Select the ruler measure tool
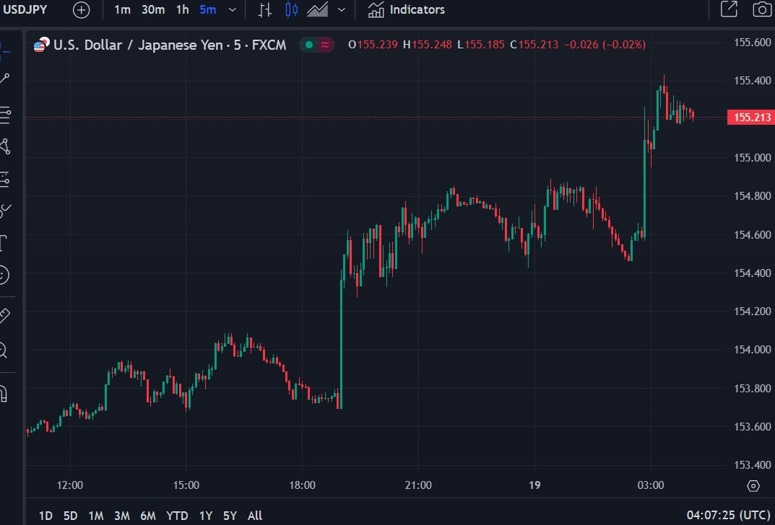This screenshot has height=525, width=775. 5,315
